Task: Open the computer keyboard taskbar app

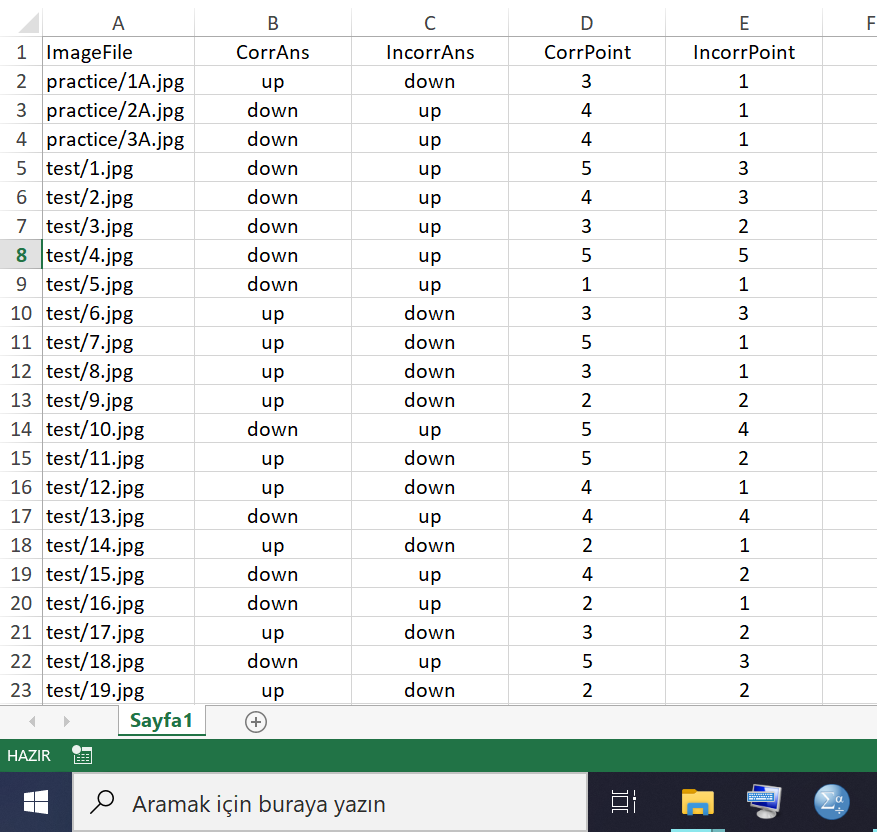Action: pyautogui.click(x=764, y=802)
